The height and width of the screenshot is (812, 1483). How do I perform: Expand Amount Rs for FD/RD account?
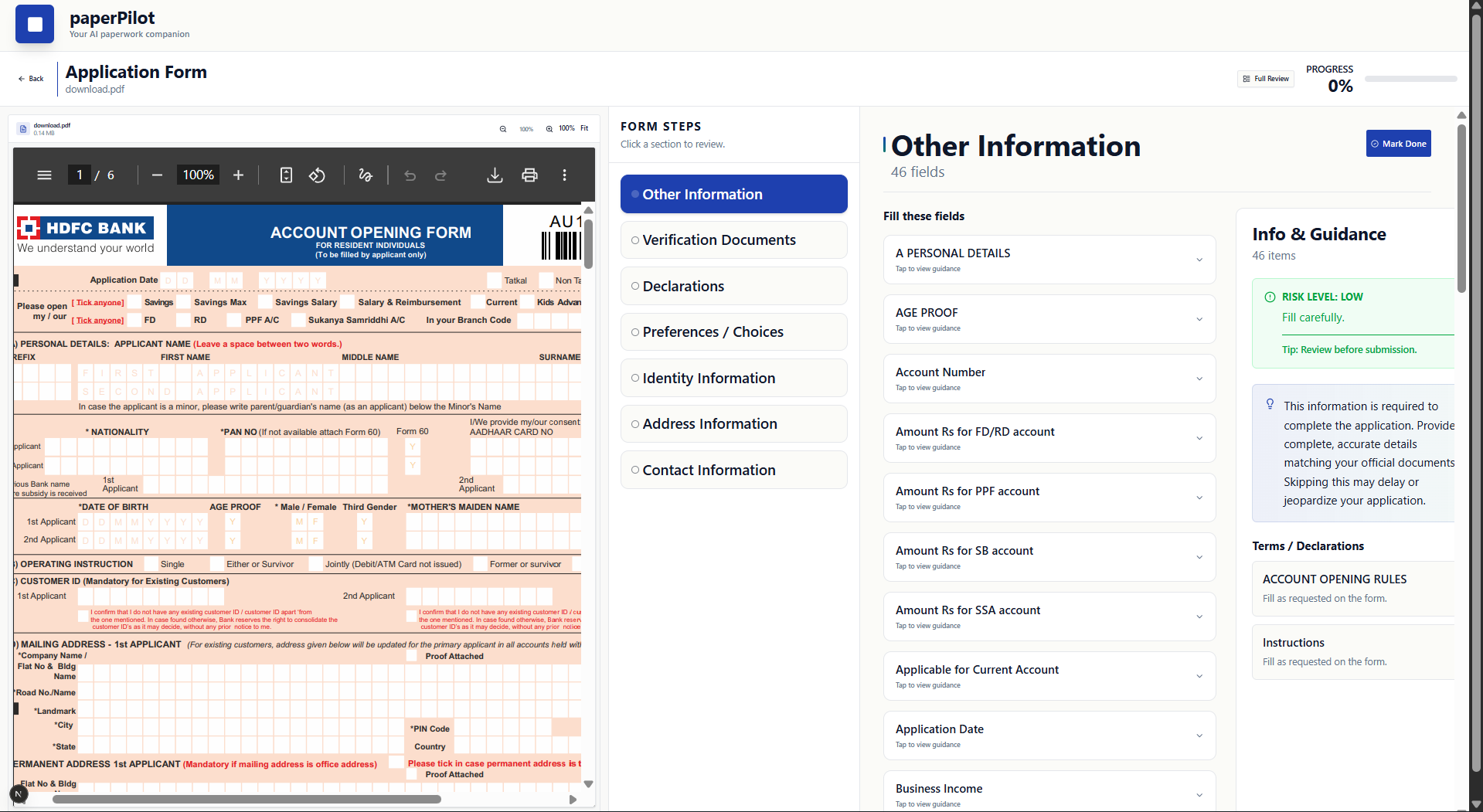point(1049,438)
